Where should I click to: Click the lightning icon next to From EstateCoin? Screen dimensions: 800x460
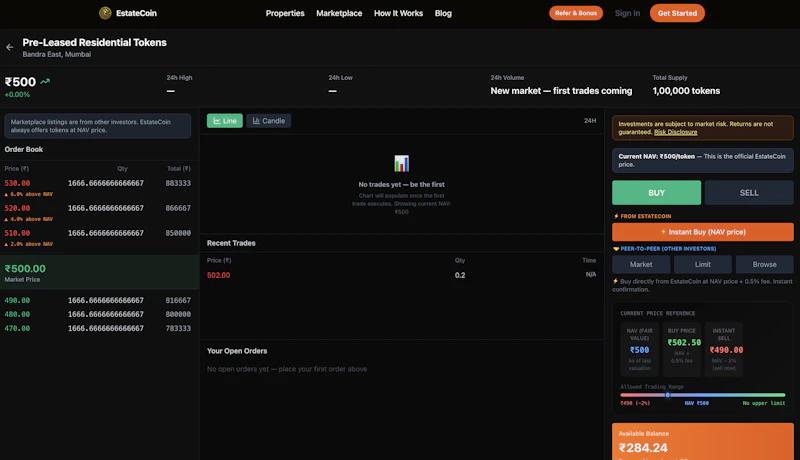click(616, 216)
